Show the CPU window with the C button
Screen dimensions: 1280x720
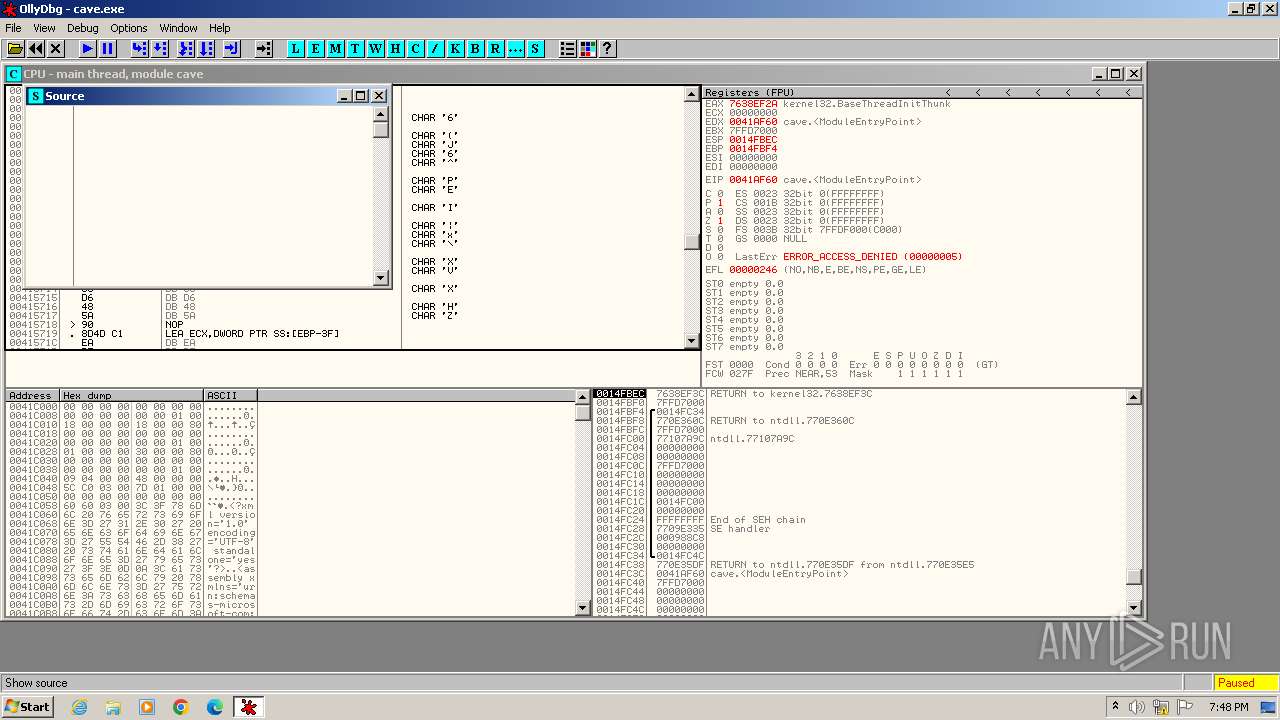coord(416,48)
